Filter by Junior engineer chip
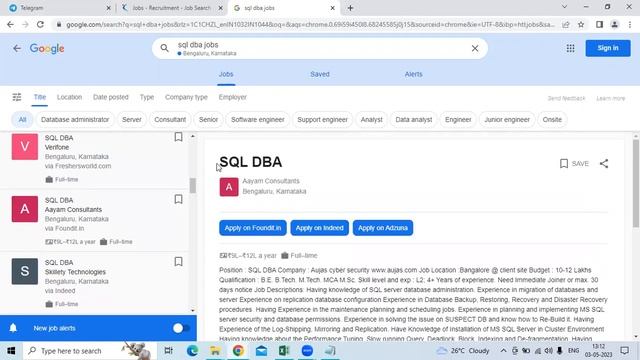The height and width of the screenshot is (360, 640). [507, 120]
